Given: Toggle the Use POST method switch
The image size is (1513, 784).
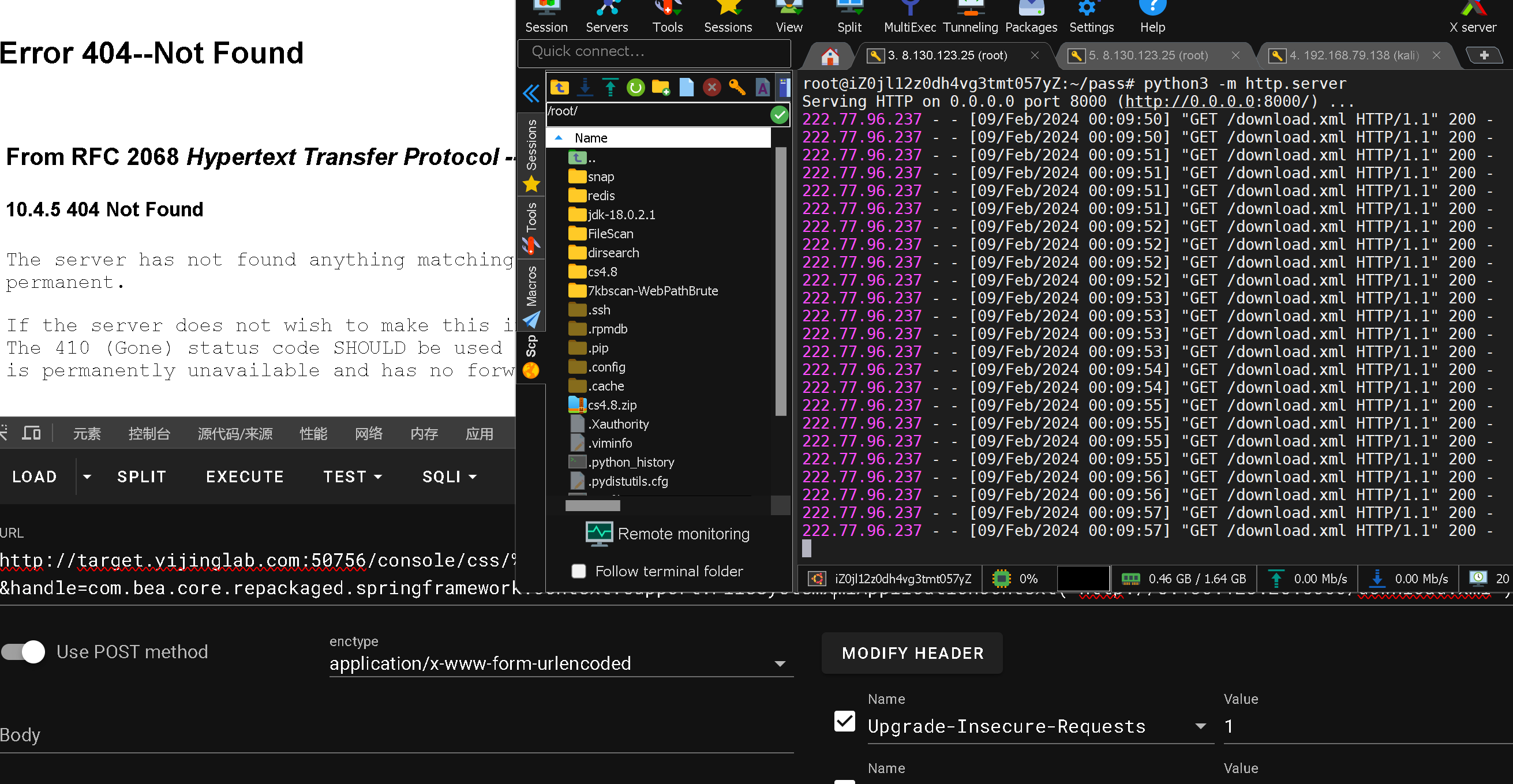Looking at the screenshot, I should [24, 652].
